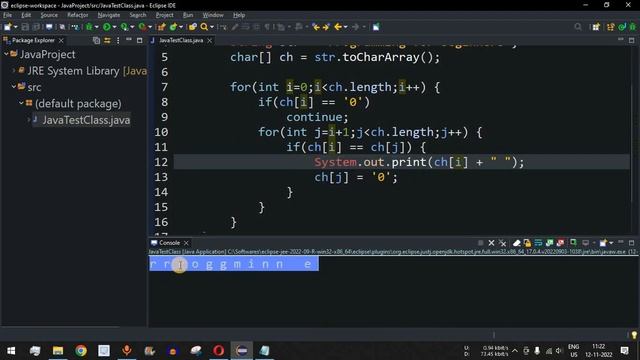
Task: Open a new console view icon
Action: click(x=603, y=243)
